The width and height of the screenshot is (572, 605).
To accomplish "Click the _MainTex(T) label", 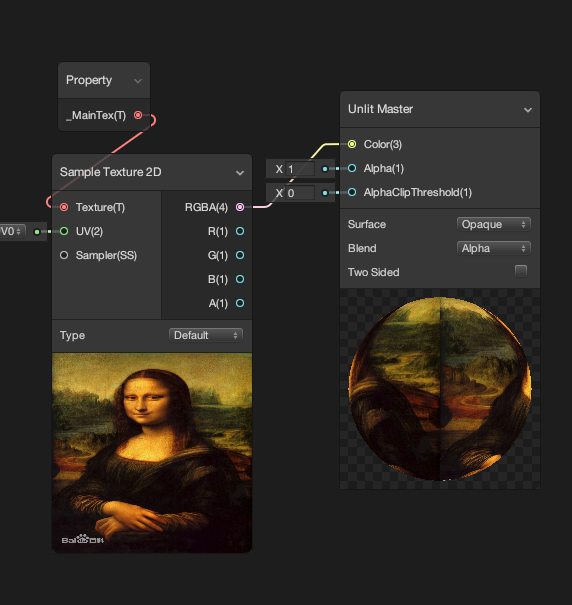I will (96, 115).
